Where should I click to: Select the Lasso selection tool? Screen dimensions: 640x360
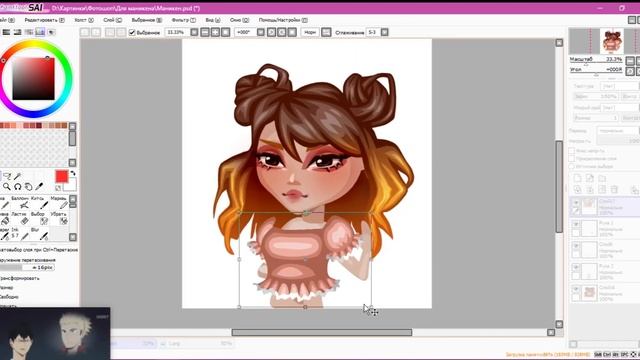click(7, 176)
